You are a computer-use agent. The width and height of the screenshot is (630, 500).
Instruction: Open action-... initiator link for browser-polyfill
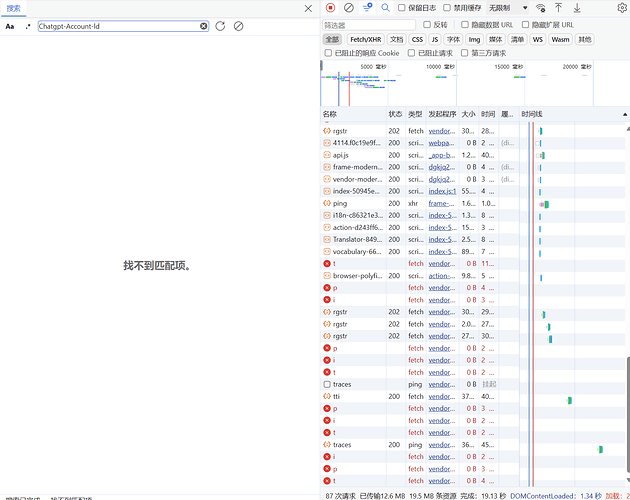[442, 276]
